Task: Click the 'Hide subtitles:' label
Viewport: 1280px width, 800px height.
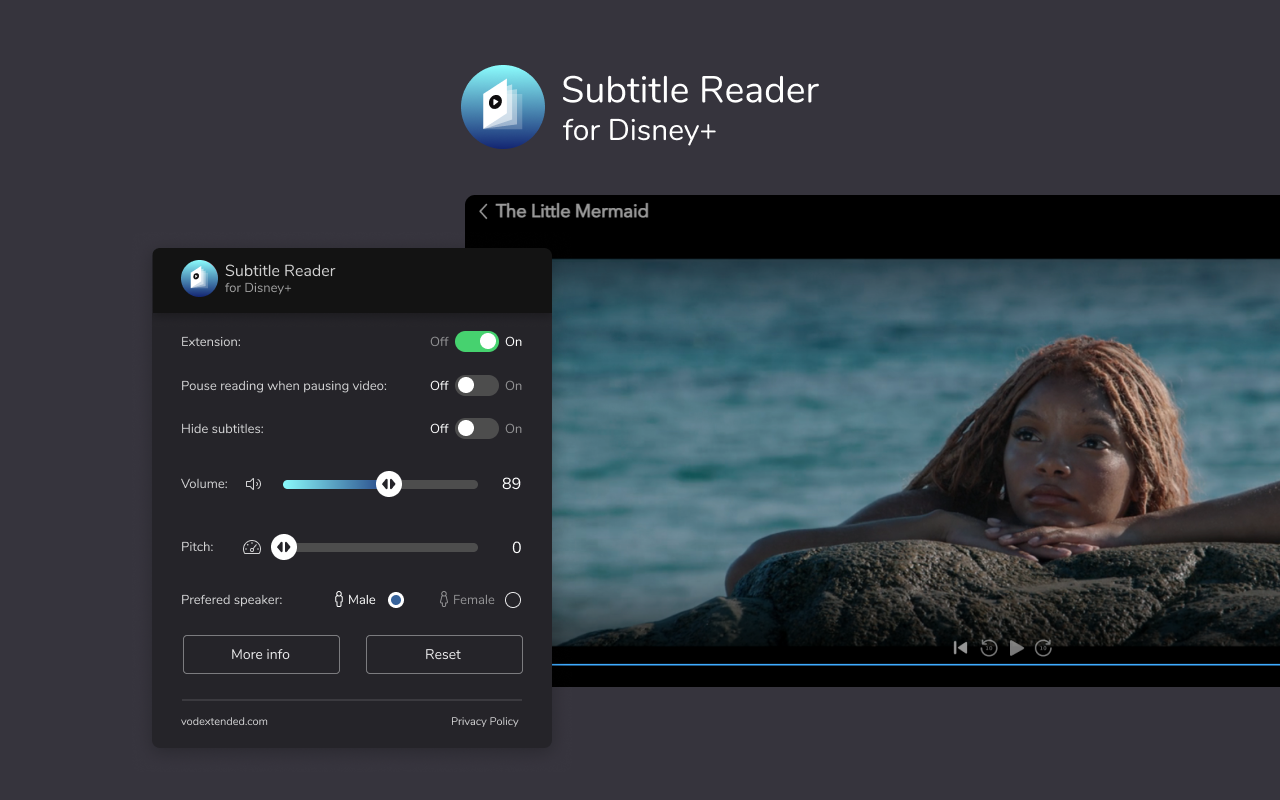Action: [222, 429]
